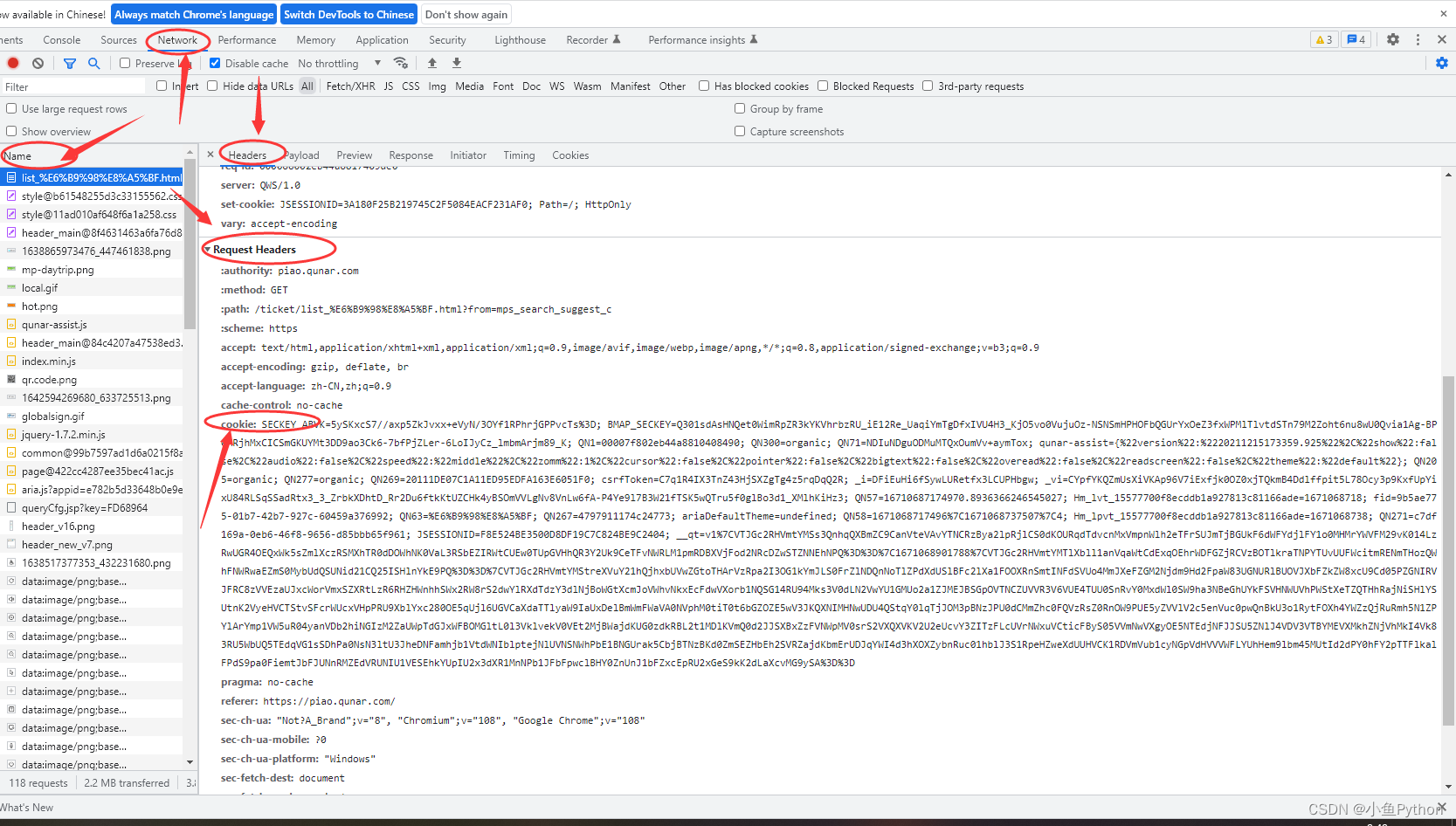The width and height of the screenshot is (1456, 826).
Task: Check Has blocked cookies
Action: 704,86
